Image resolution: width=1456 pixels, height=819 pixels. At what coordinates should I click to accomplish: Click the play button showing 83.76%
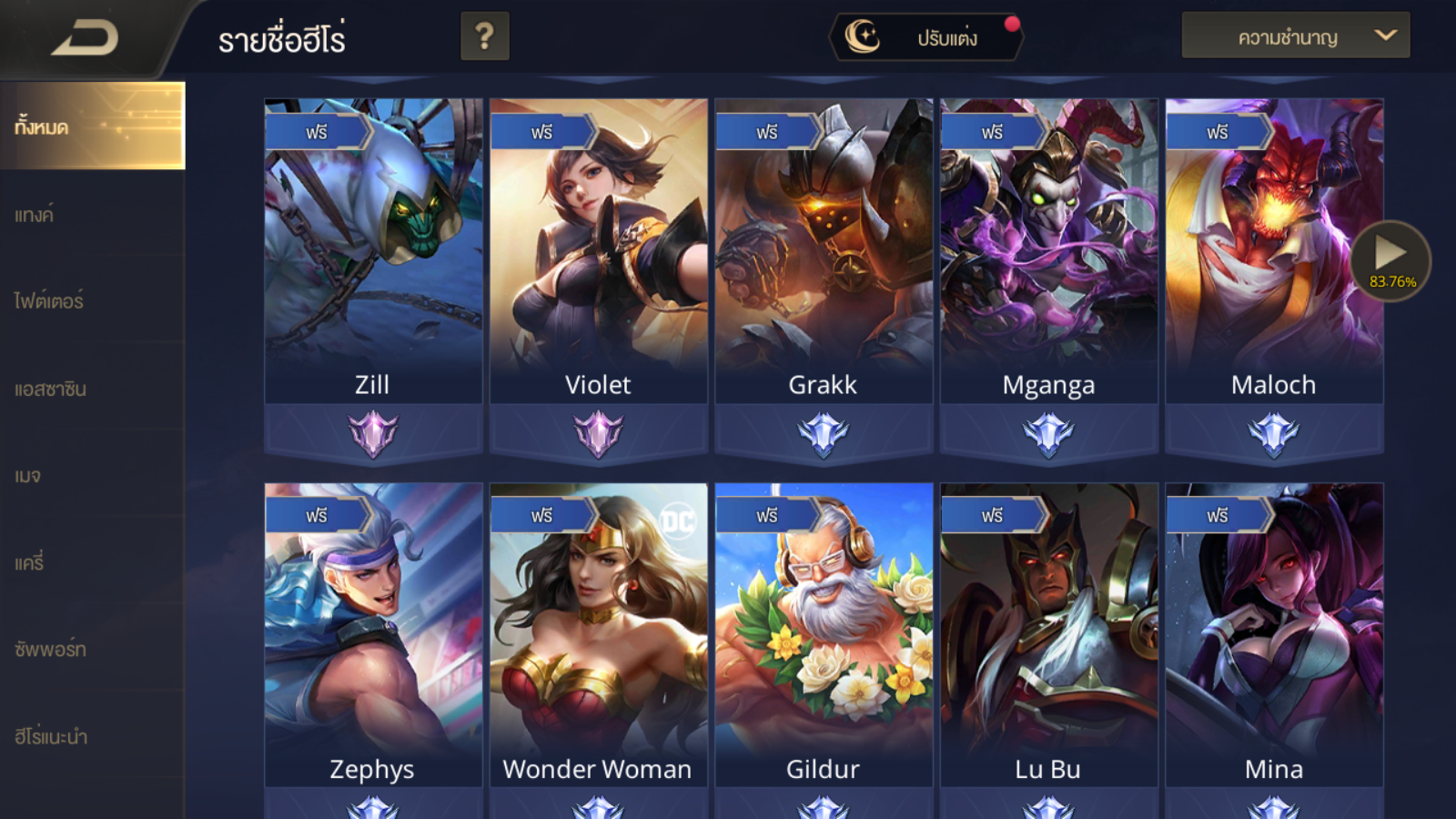point(1390,261)
